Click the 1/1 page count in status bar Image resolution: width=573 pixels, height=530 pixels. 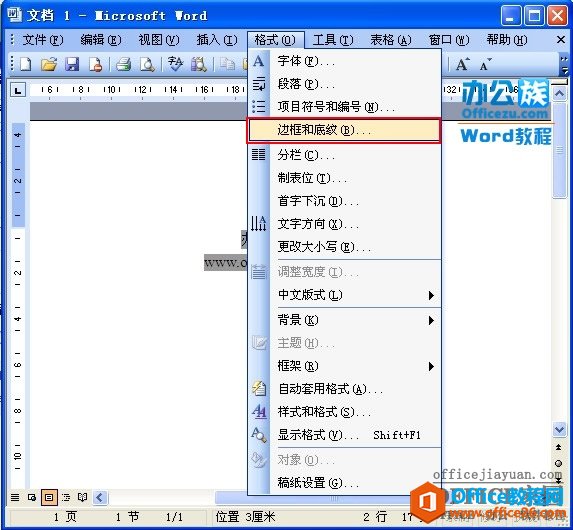pos(174,517)
